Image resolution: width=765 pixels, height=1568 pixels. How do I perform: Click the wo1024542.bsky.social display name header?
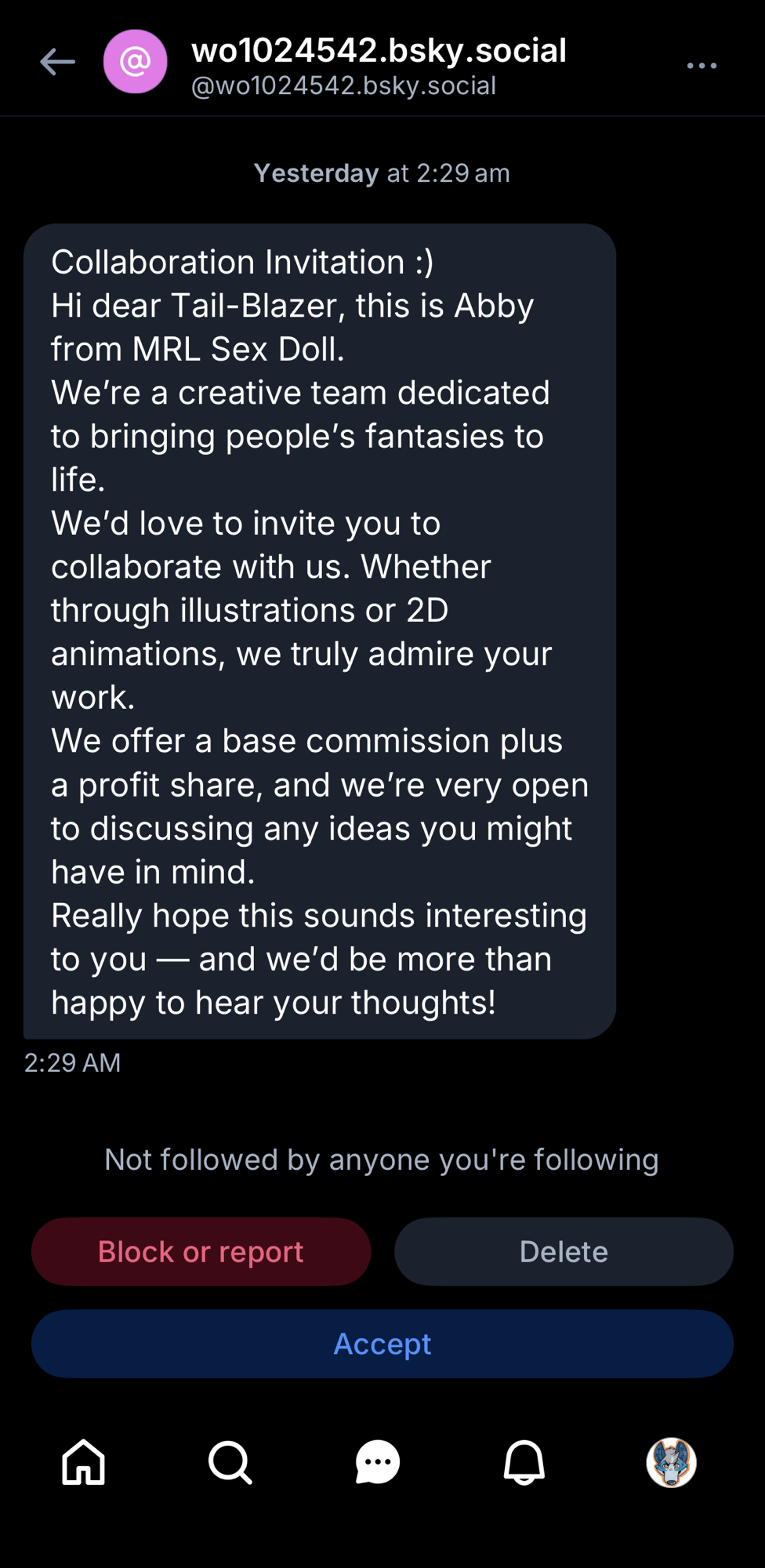click(x=379, y=50)
